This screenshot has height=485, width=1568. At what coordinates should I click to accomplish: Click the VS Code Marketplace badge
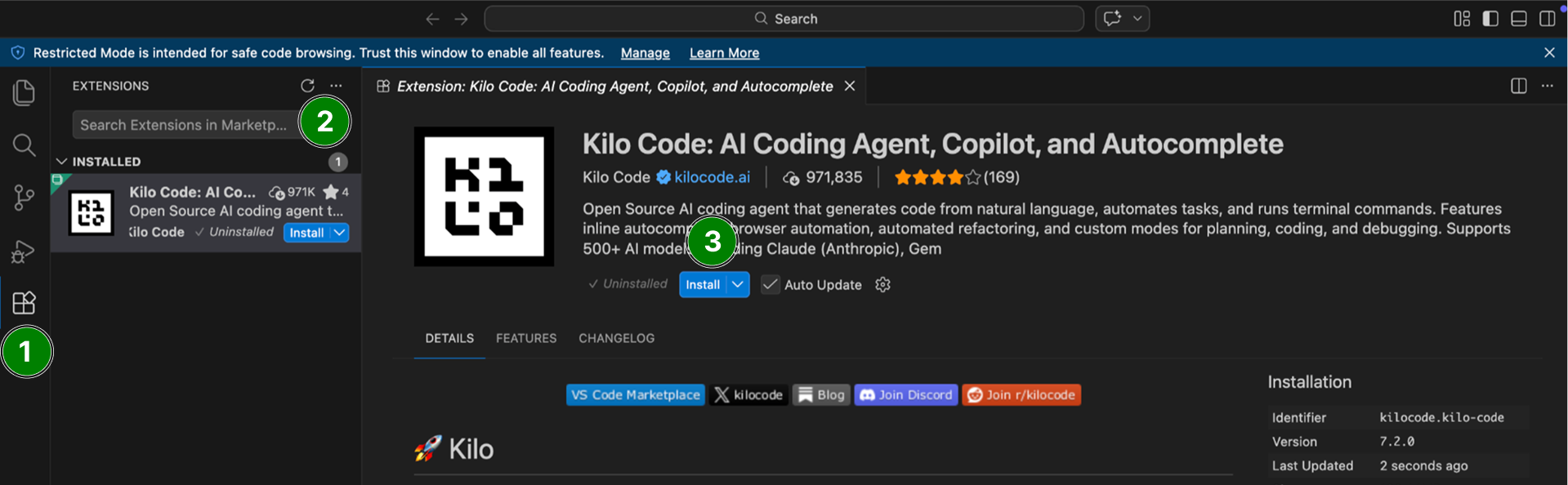[636, 395]
